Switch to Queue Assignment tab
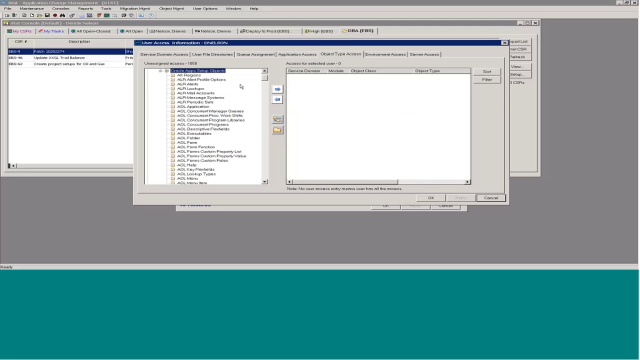640x360 pixels. tap(256, 54)
